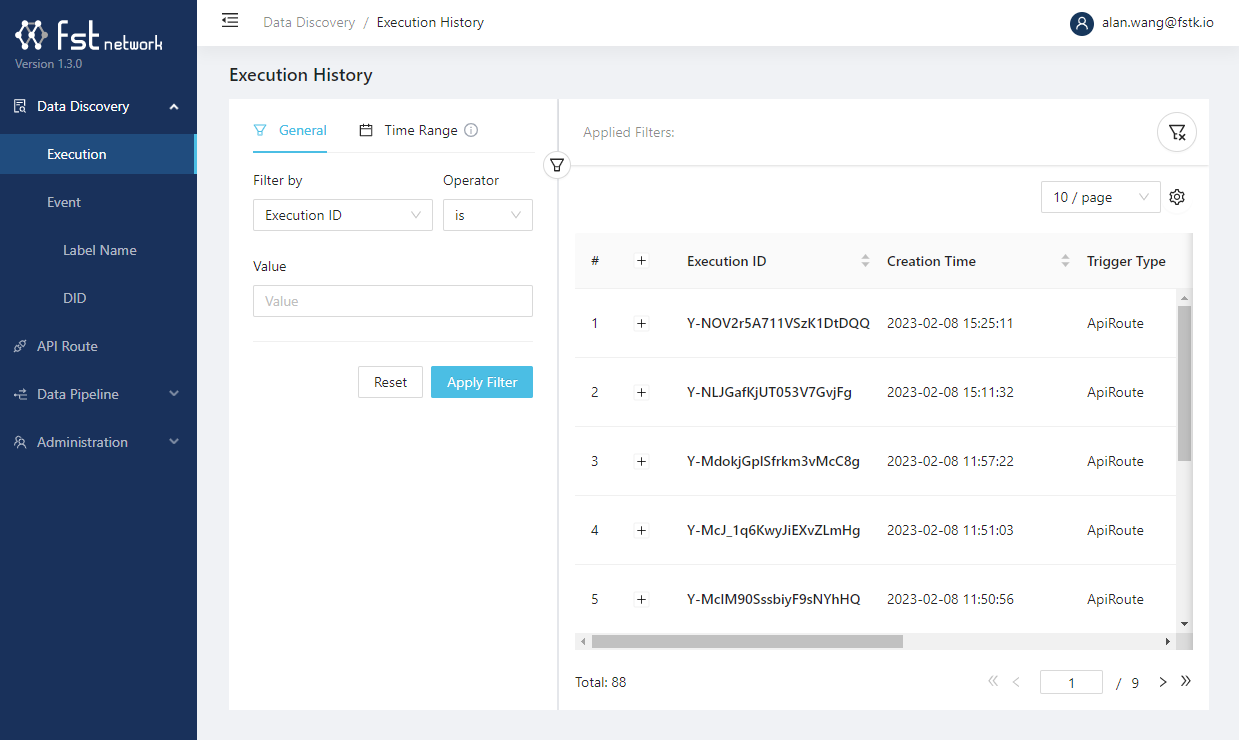Open the Operator dropdown
Screen dimensions: 1239x740
click(x=487, y=215)
